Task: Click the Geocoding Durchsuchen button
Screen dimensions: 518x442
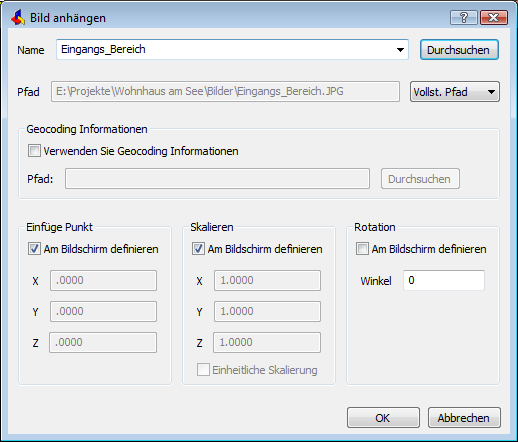Action: (420, 179)
